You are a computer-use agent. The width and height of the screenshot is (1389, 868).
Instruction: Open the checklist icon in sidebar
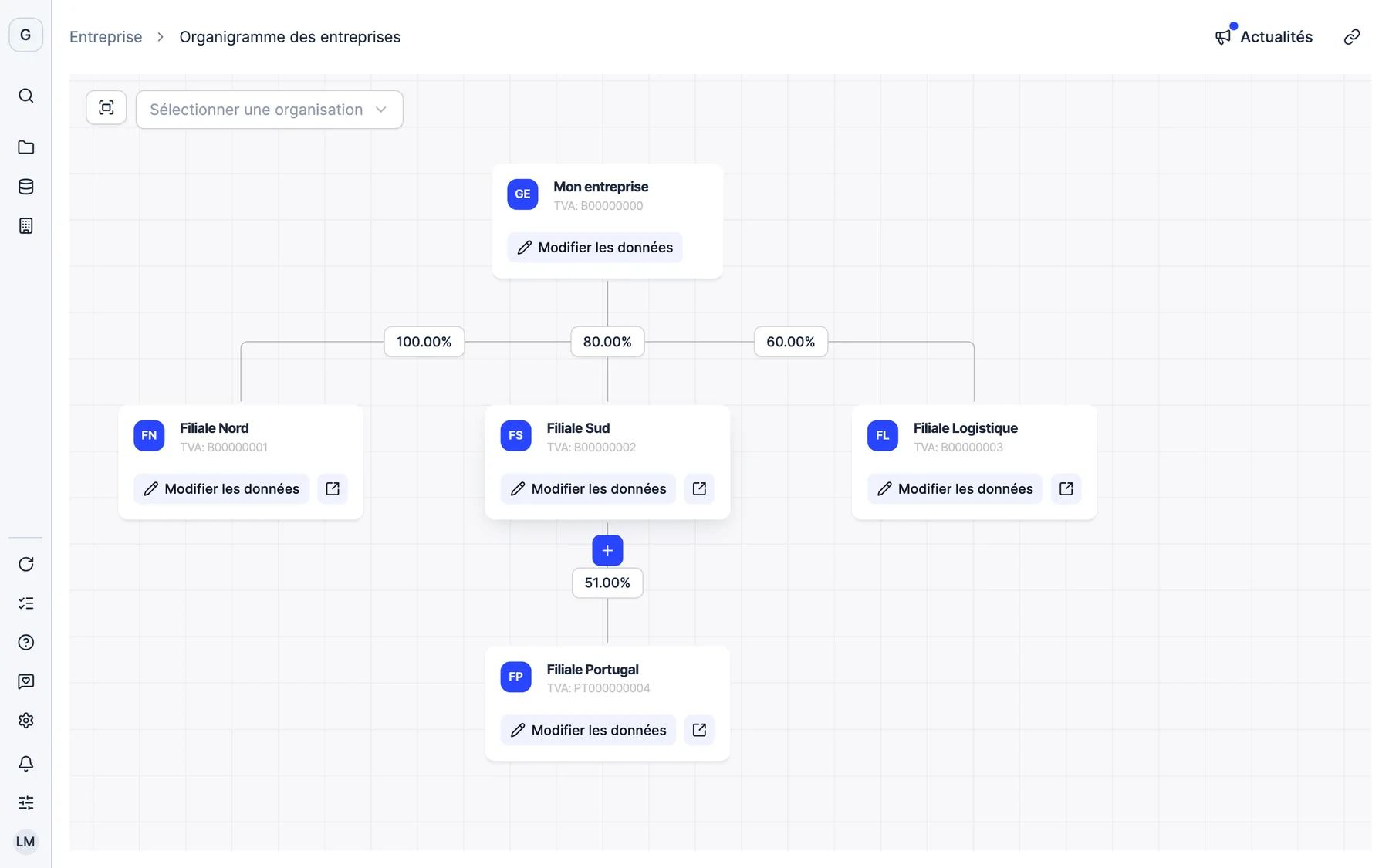[x=25, y=603]
